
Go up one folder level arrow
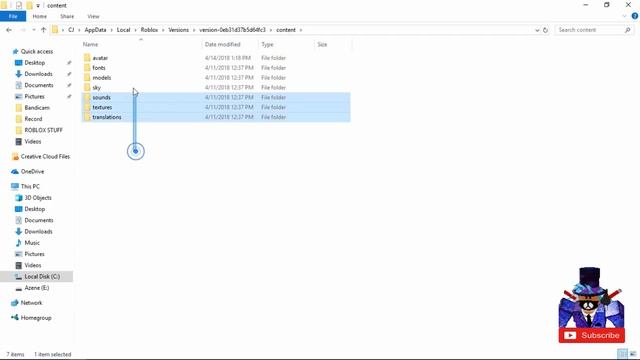pos(43,30)
